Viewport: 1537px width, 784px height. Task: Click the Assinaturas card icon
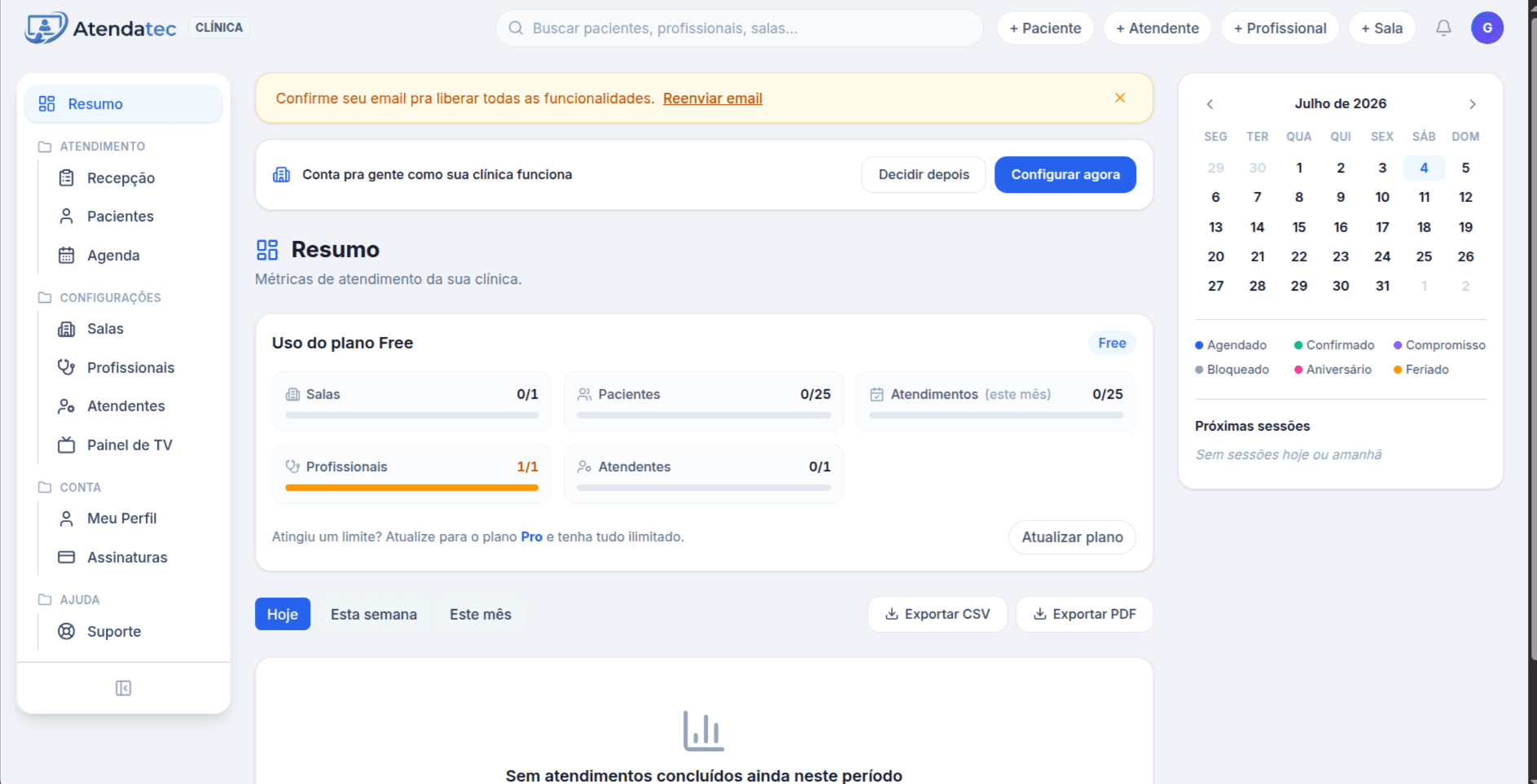pyautogui.click(x=67, y=557)
